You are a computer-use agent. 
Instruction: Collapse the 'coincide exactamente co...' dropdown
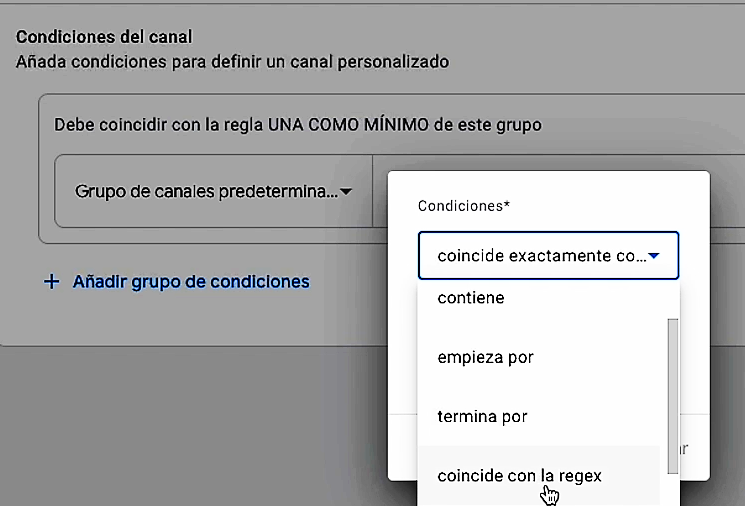(x=547, y=256)
